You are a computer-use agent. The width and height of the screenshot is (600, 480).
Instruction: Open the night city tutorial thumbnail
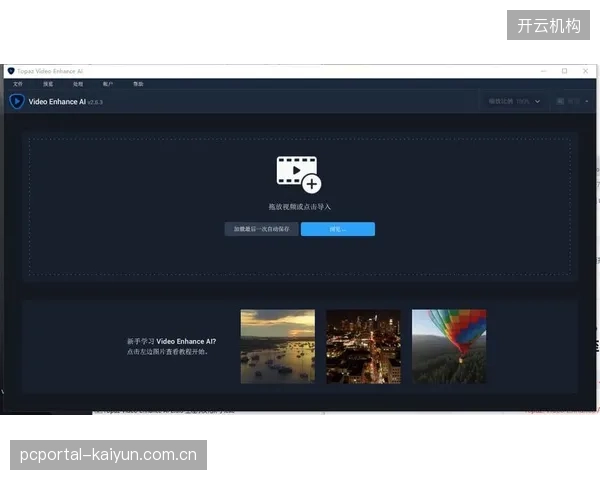tap(364, 346)
